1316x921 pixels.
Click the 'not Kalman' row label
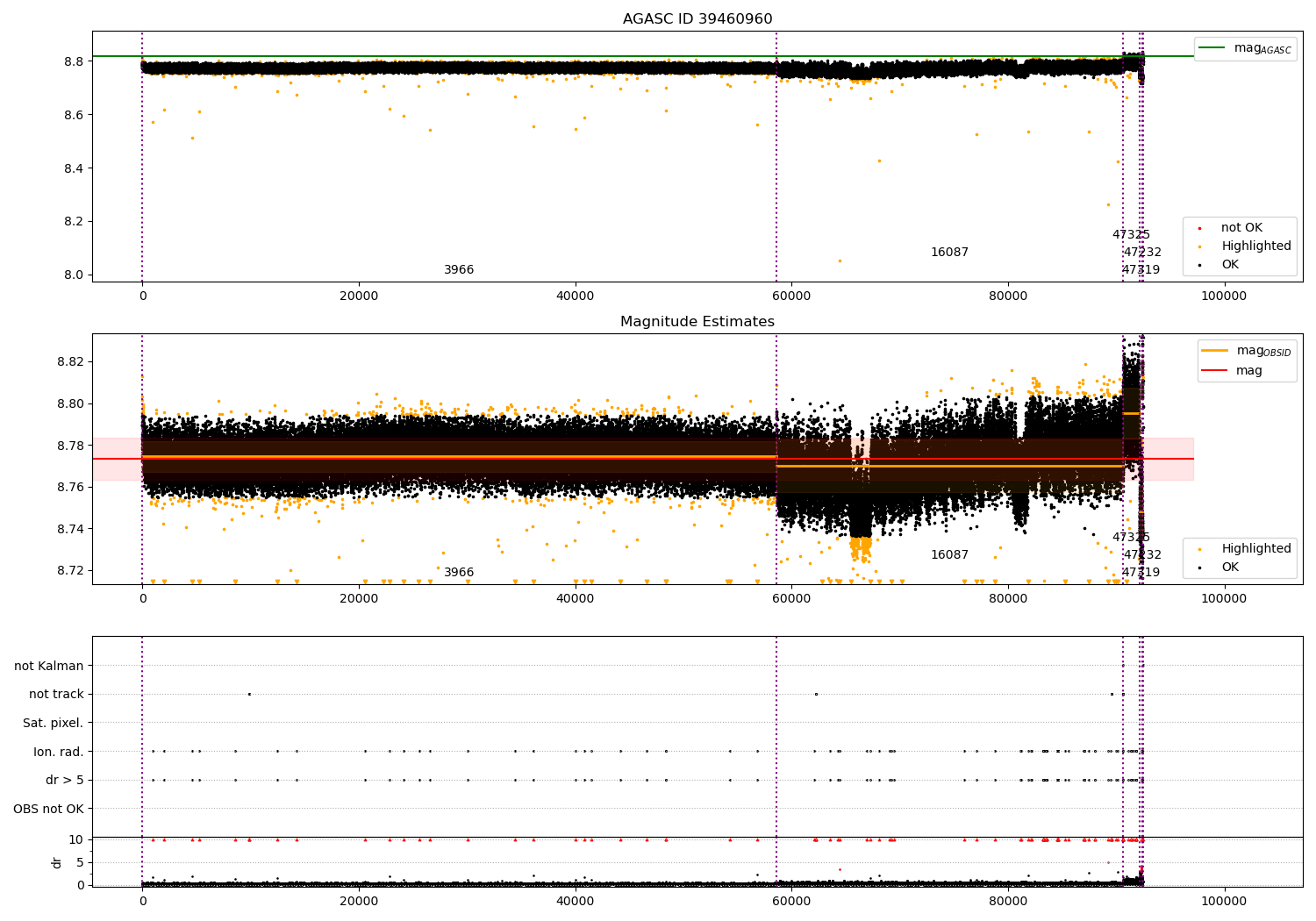[x=49, y=666]
